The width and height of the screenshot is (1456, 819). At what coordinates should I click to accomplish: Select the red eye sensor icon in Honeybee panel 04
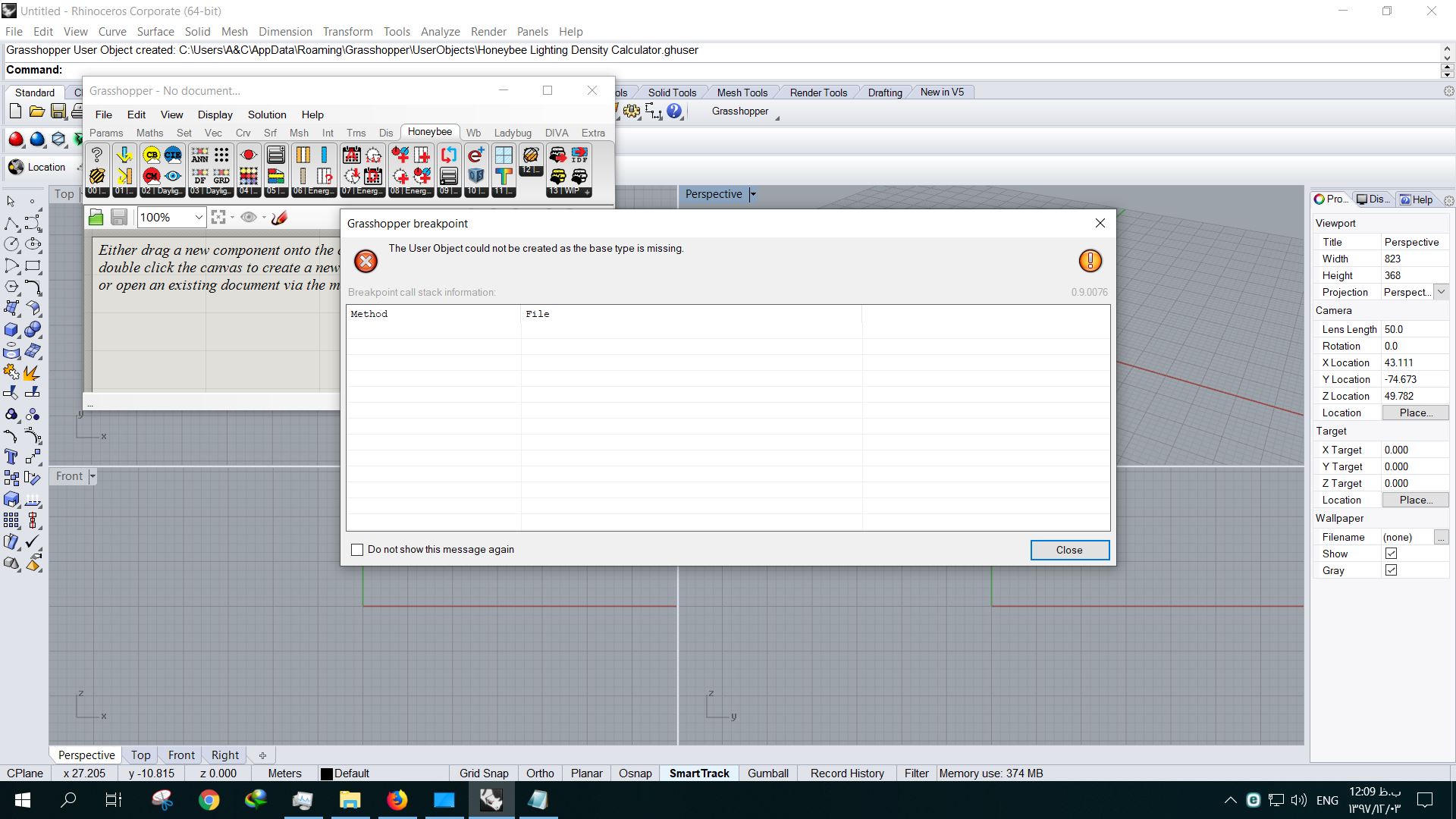[248, 155]
